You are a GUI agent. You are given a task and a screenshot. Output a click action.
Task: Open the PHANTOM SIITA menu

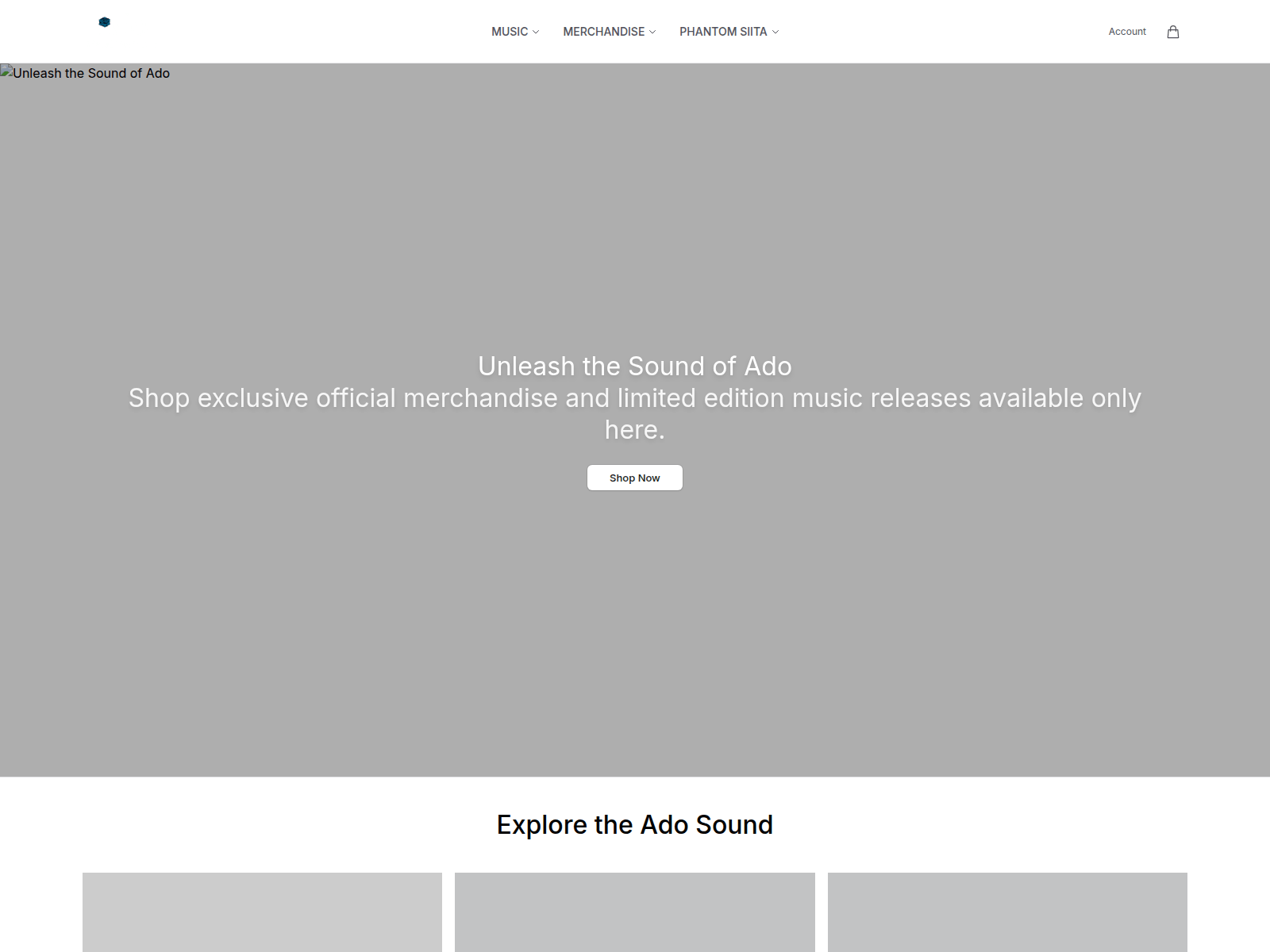click(x=723, y=32)
